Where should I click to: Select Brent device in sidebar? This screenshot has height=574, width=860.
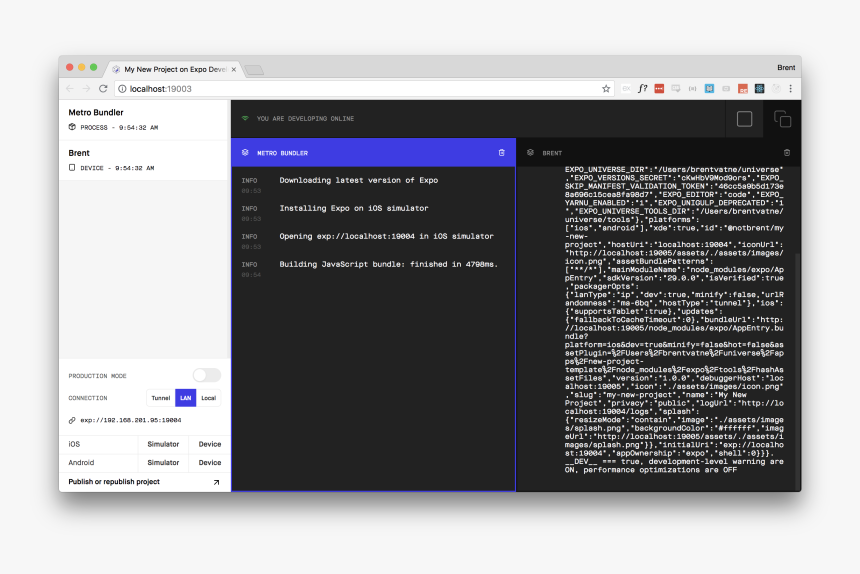click(x=143, y=160)
